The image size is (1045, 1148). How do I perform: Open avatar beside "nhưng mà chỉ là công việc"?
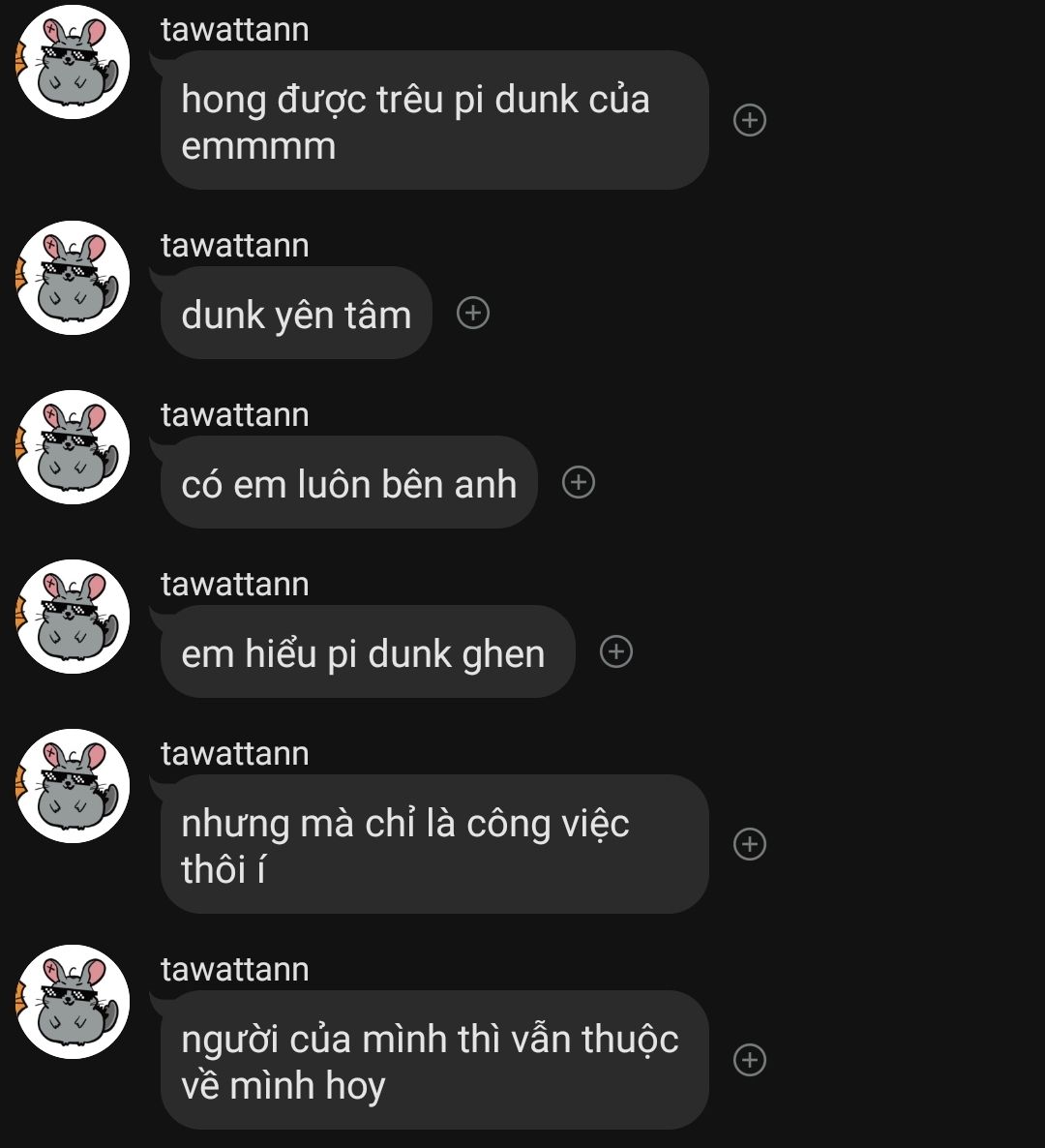(73, 786)
